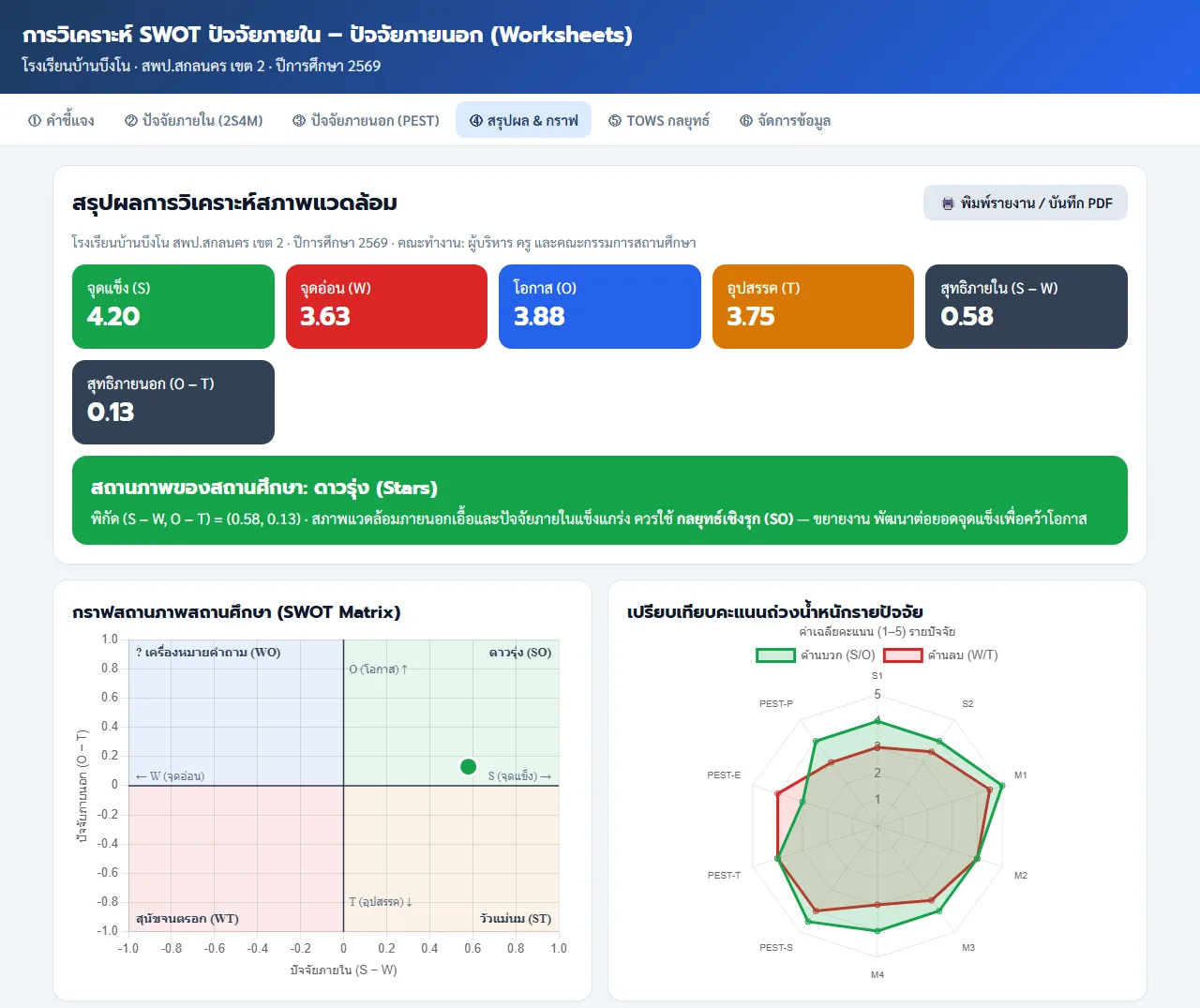
Task: Click the สุนัขจนตรอก (WT) quadrant label
Action: tap(187, 919)
